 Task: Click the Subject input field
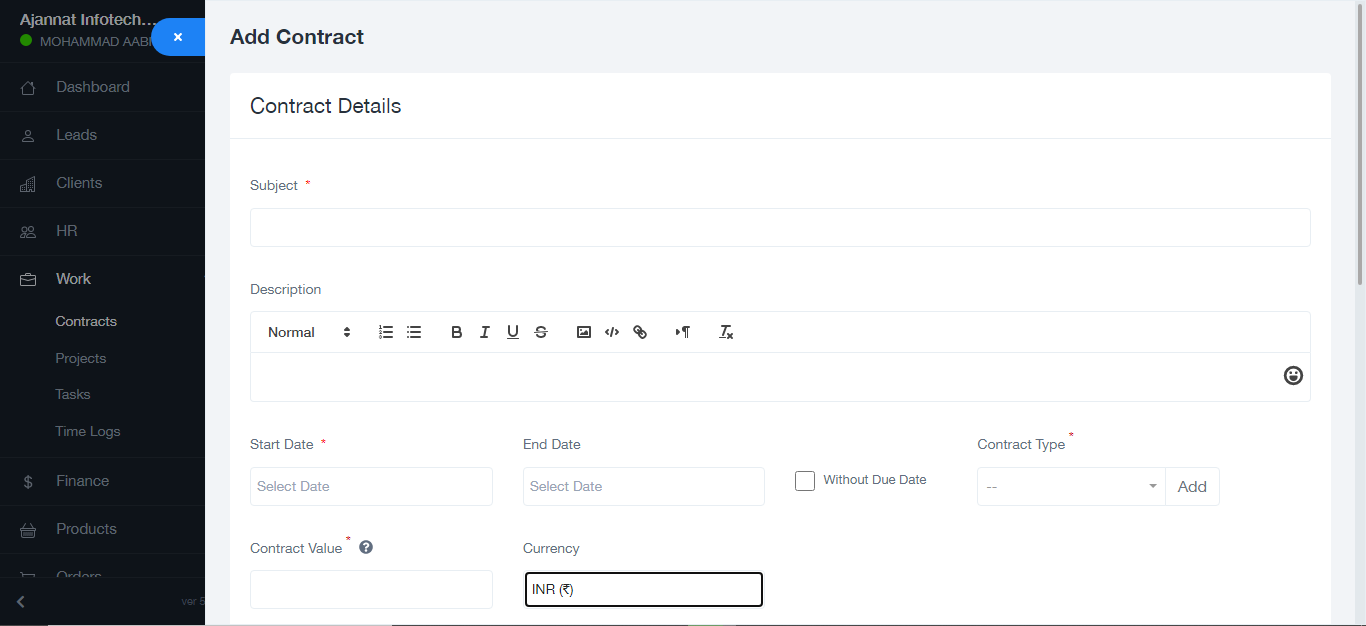coord(779,227)
